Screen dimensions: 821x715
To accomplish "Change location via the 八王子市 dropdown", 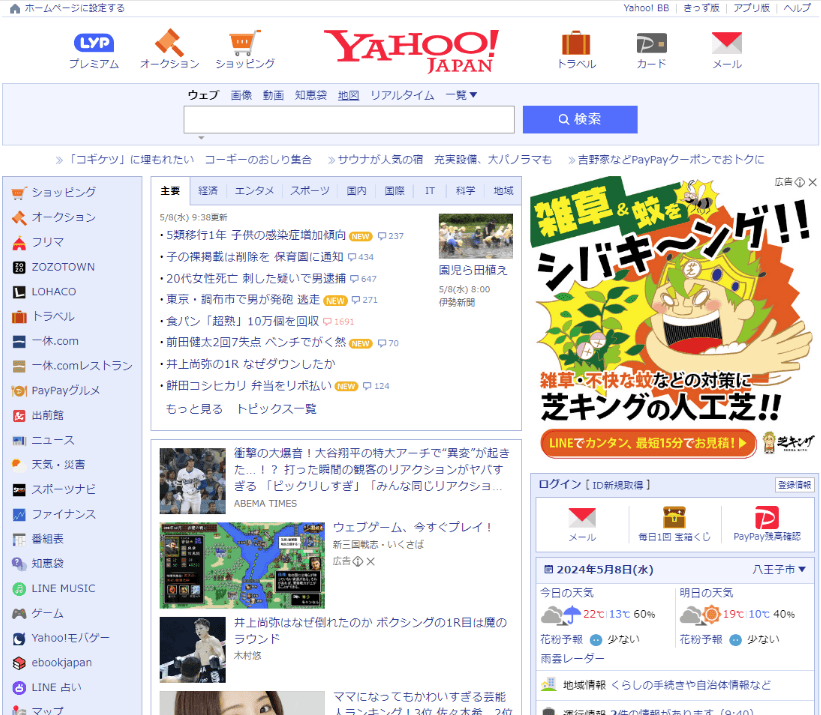I will click(x=780, y=568).
